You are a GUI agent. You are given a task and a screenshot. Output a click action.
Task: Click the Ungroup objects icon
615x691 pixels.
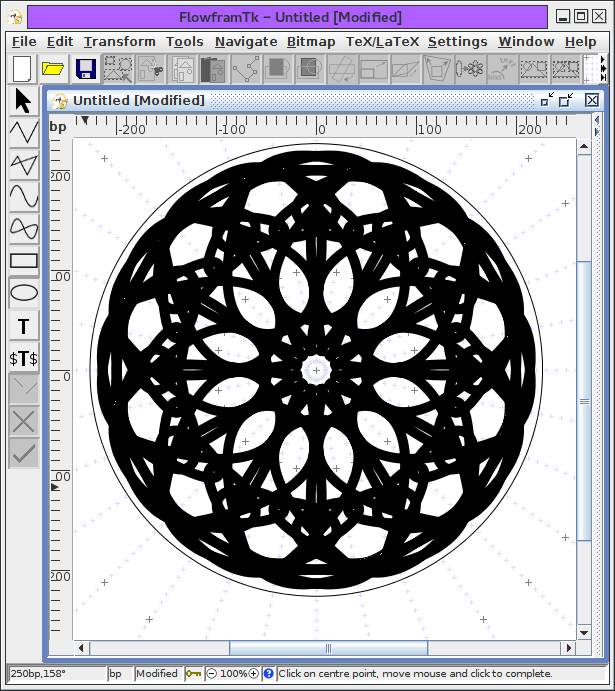point(566,69)
